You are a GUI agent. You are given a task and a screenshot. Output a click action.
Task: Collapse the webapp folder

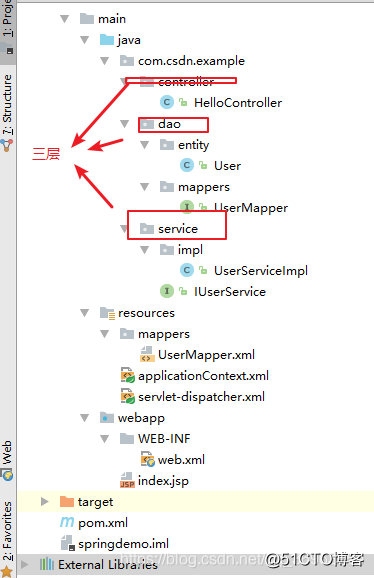pyautogui.click(x=84, y=418)
